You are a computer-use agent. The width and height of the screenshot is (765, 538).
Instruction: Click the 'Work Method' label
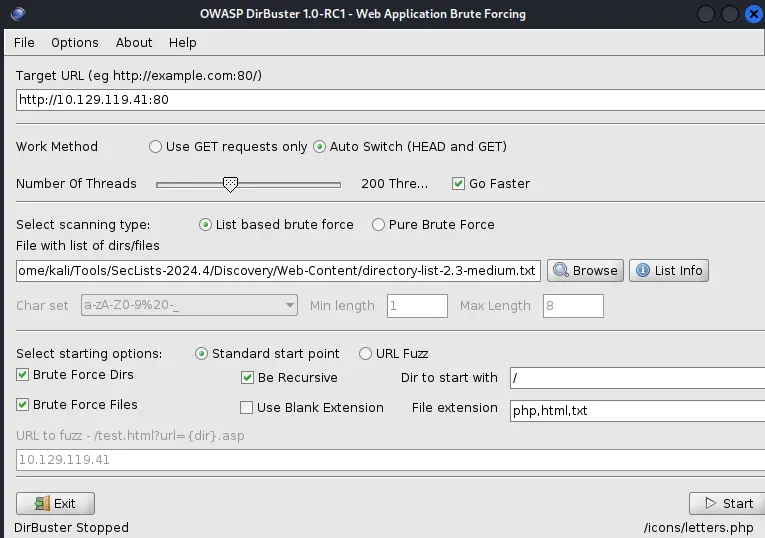tap(57, 146)
